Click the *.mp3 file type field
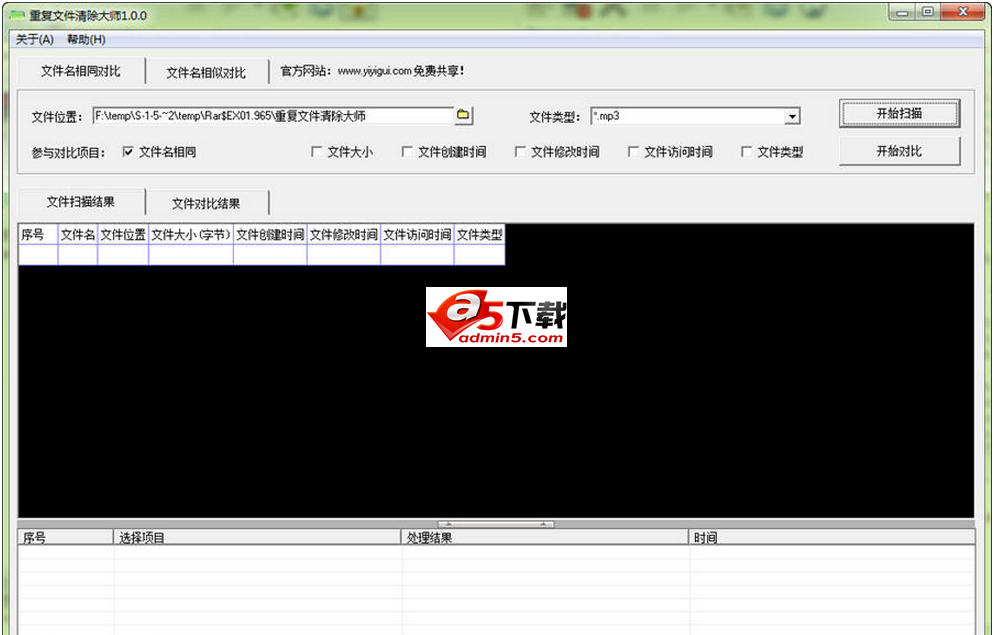 (687, 116)
